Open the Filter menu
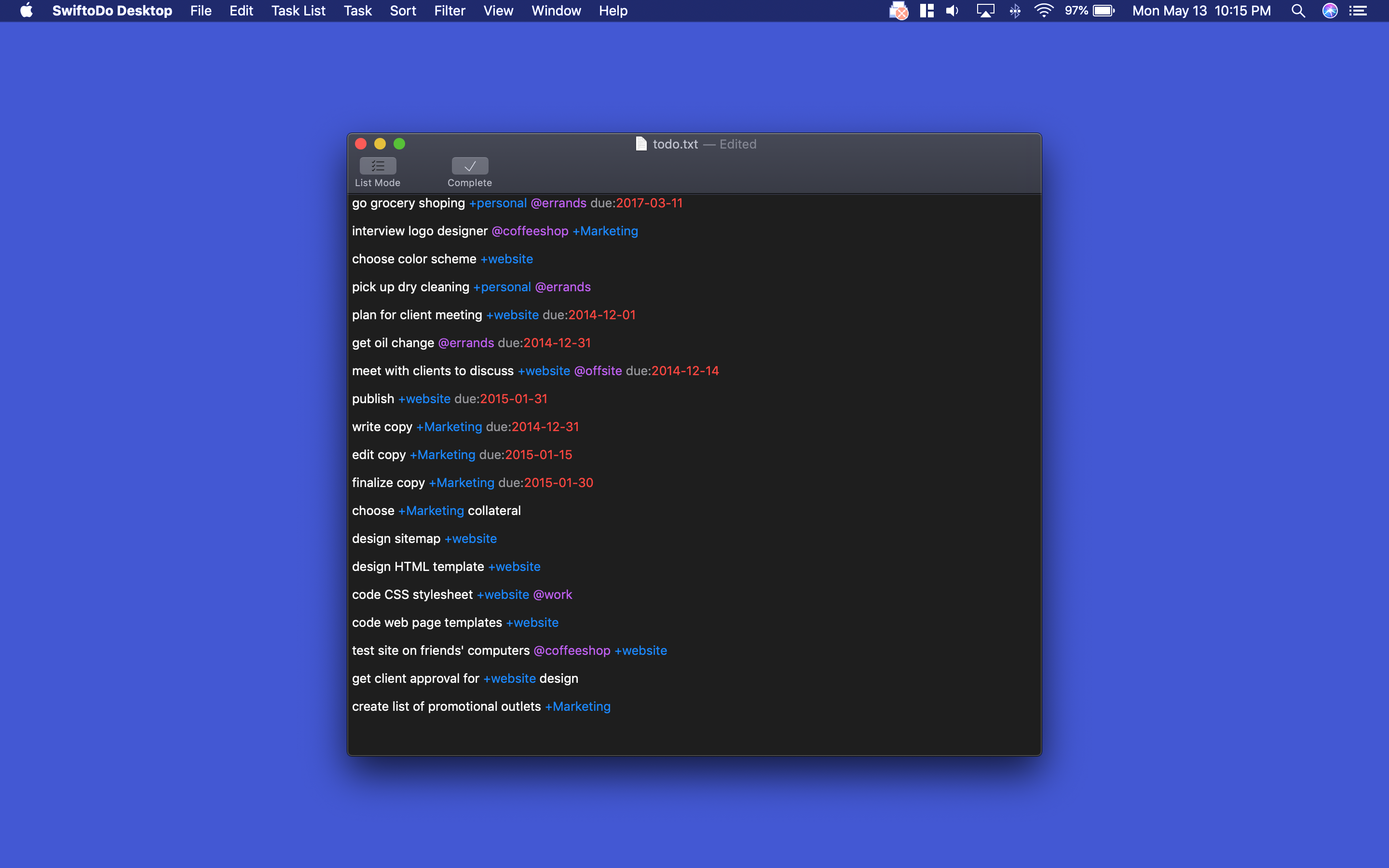The image size is (1389, 868). click(449, 10)
